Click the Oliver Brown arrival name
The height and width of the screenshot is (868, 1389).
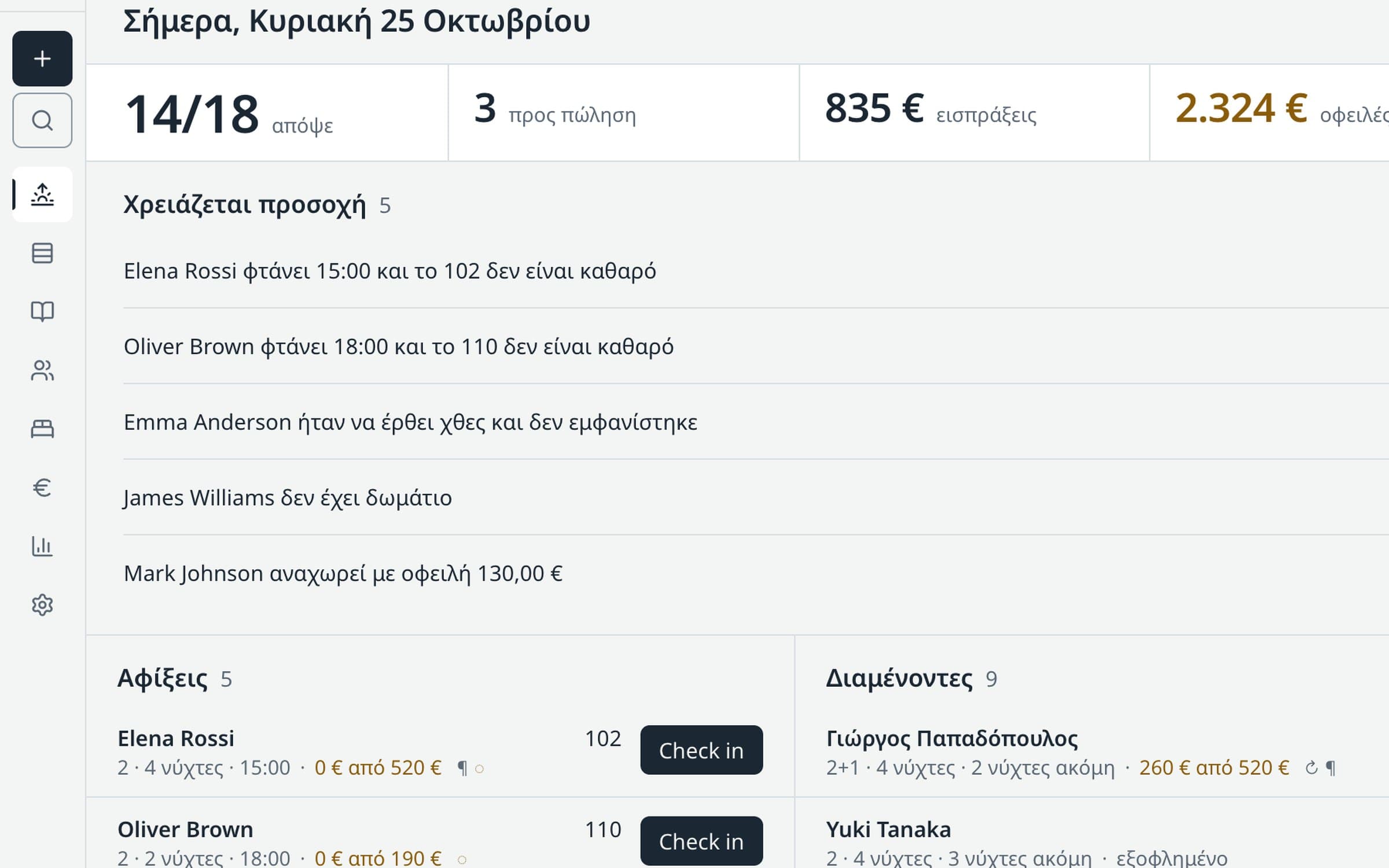click(x=185, y=829)
